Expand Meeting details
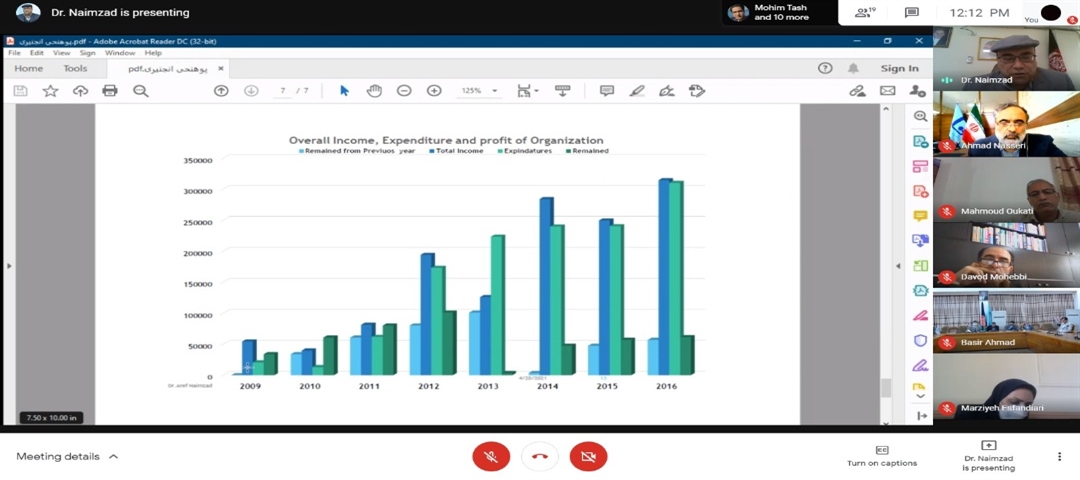 click(67, 457)
